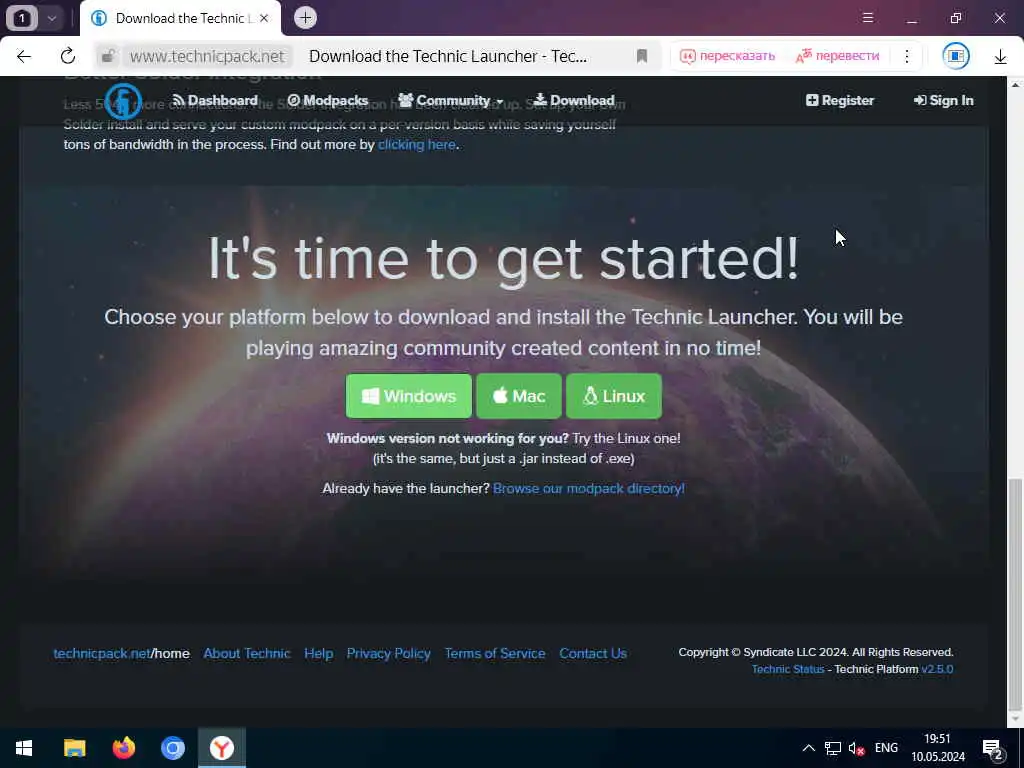
Task: Show hidden system tray icons
Action: point(808,748)
